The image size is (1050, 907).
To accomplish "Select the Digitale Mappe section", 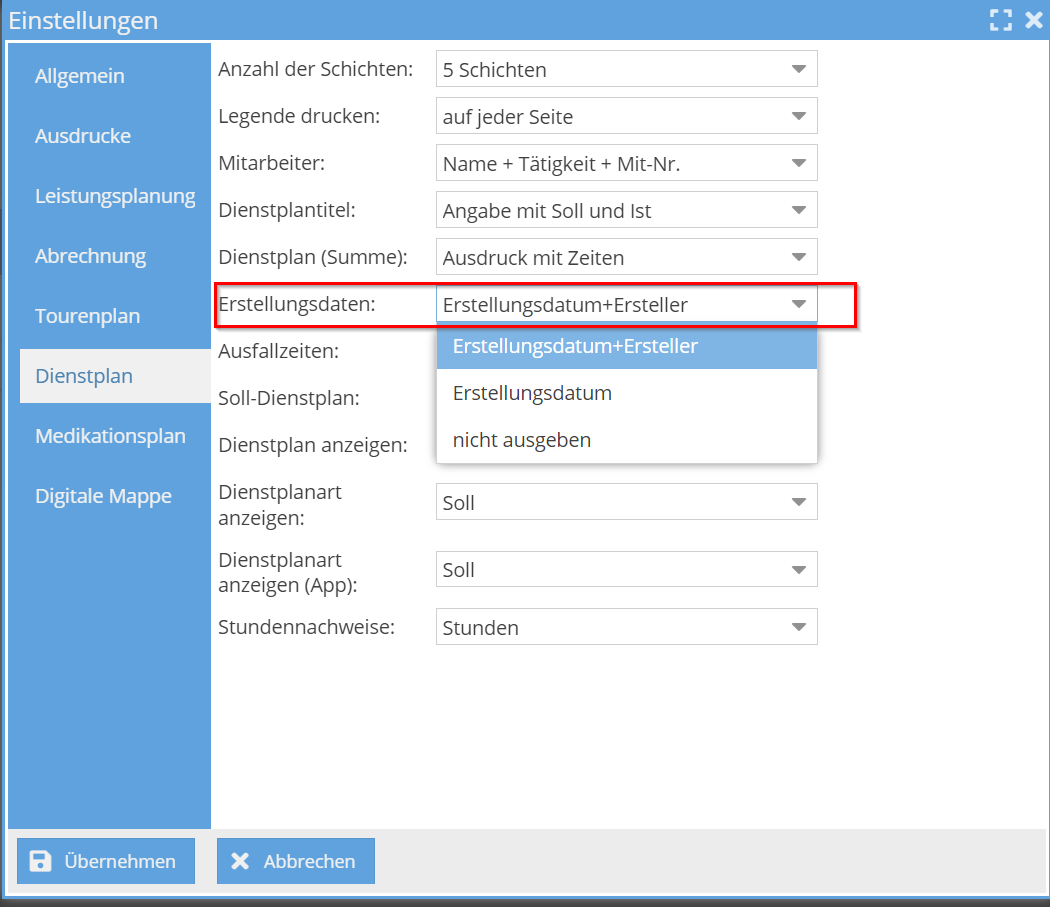I will tap(102, 496).
